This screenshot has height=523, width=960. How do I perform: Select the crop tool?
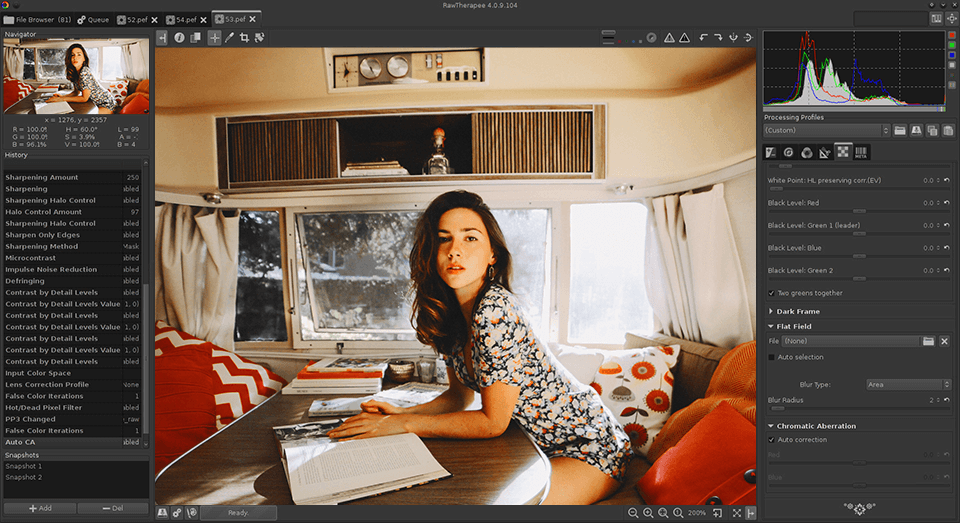tap(244, 37)
